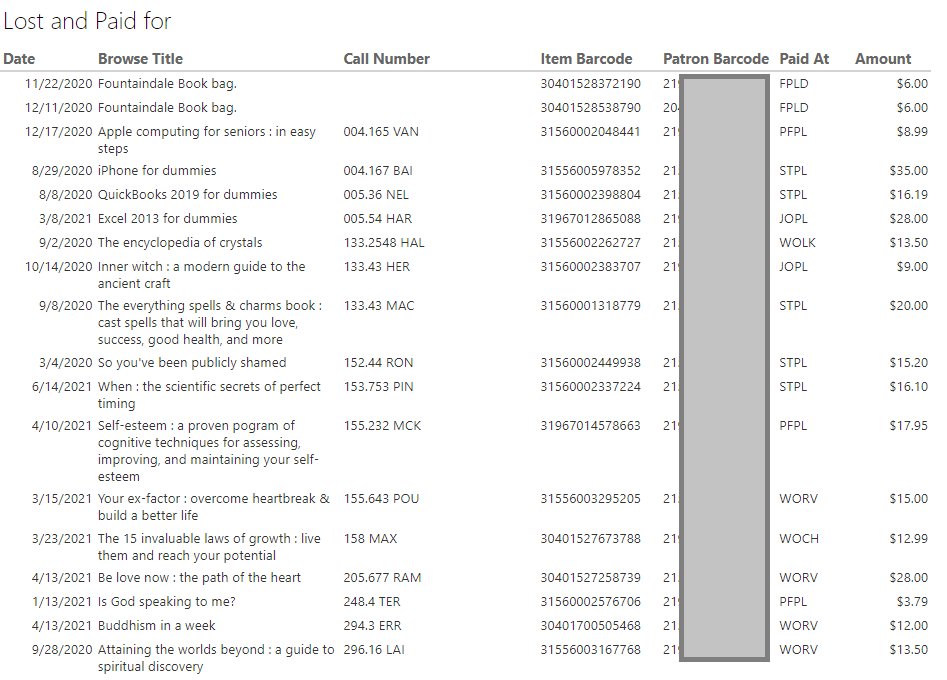947x680 pixels.
Task: Select the $35.00 amount cell
Action: 908,171
